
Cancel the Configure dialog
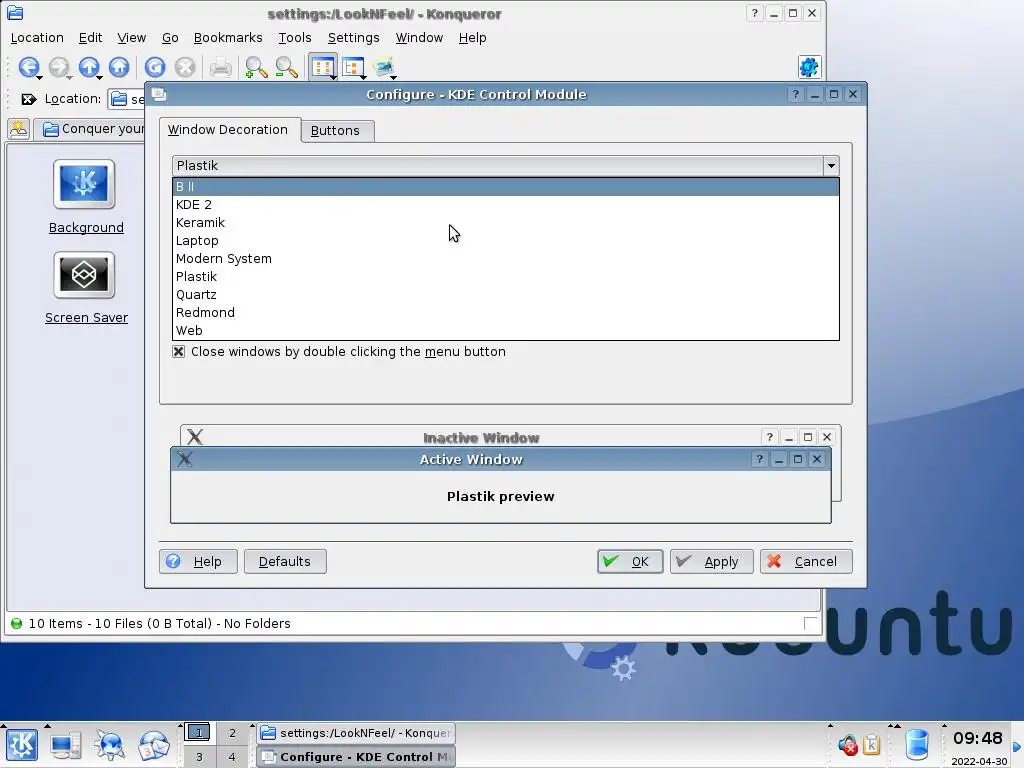(x=806, y=562)
